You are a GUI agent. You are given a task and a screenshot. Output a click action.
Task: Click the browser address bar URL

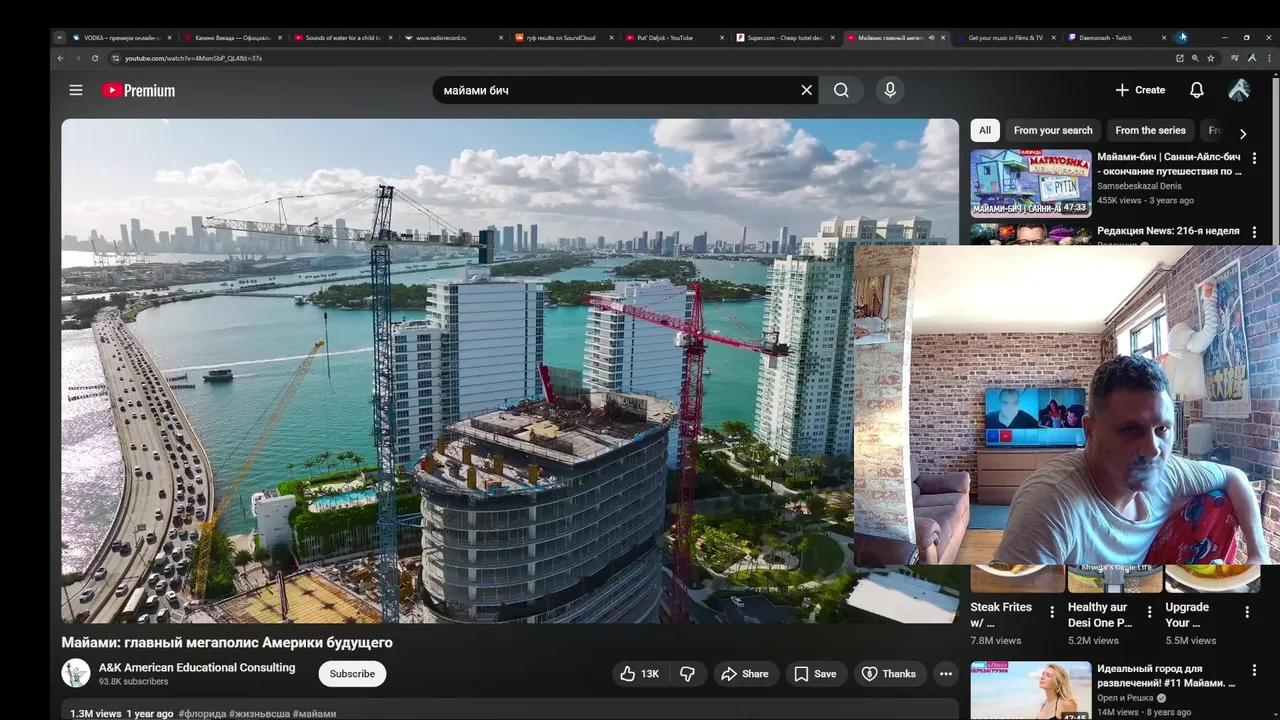point(193,58)
